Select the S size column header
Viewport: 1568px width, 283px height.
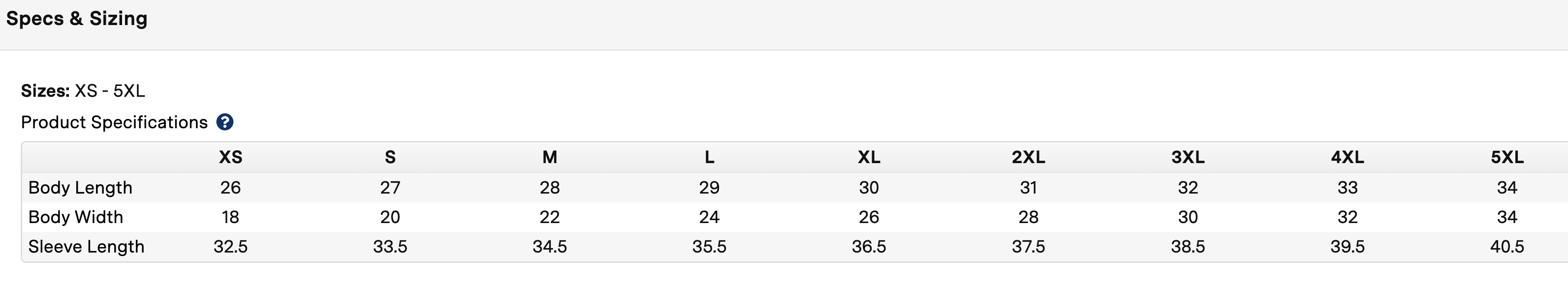(390, 157)
